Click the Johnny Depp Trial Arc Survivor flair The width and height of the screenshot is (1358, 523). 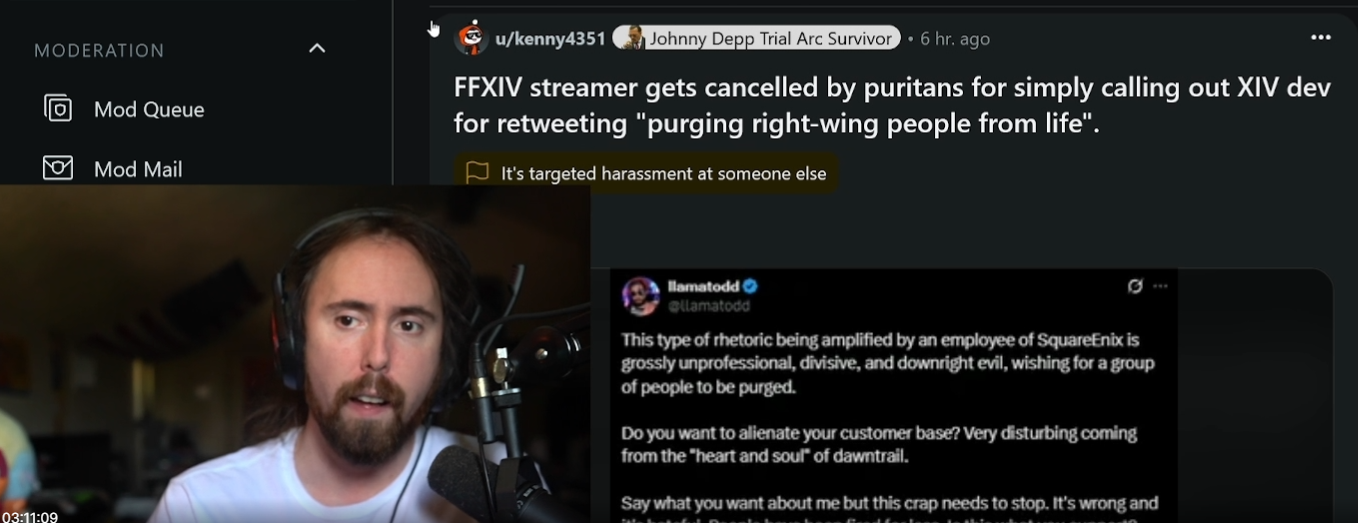tap(756, 38)
